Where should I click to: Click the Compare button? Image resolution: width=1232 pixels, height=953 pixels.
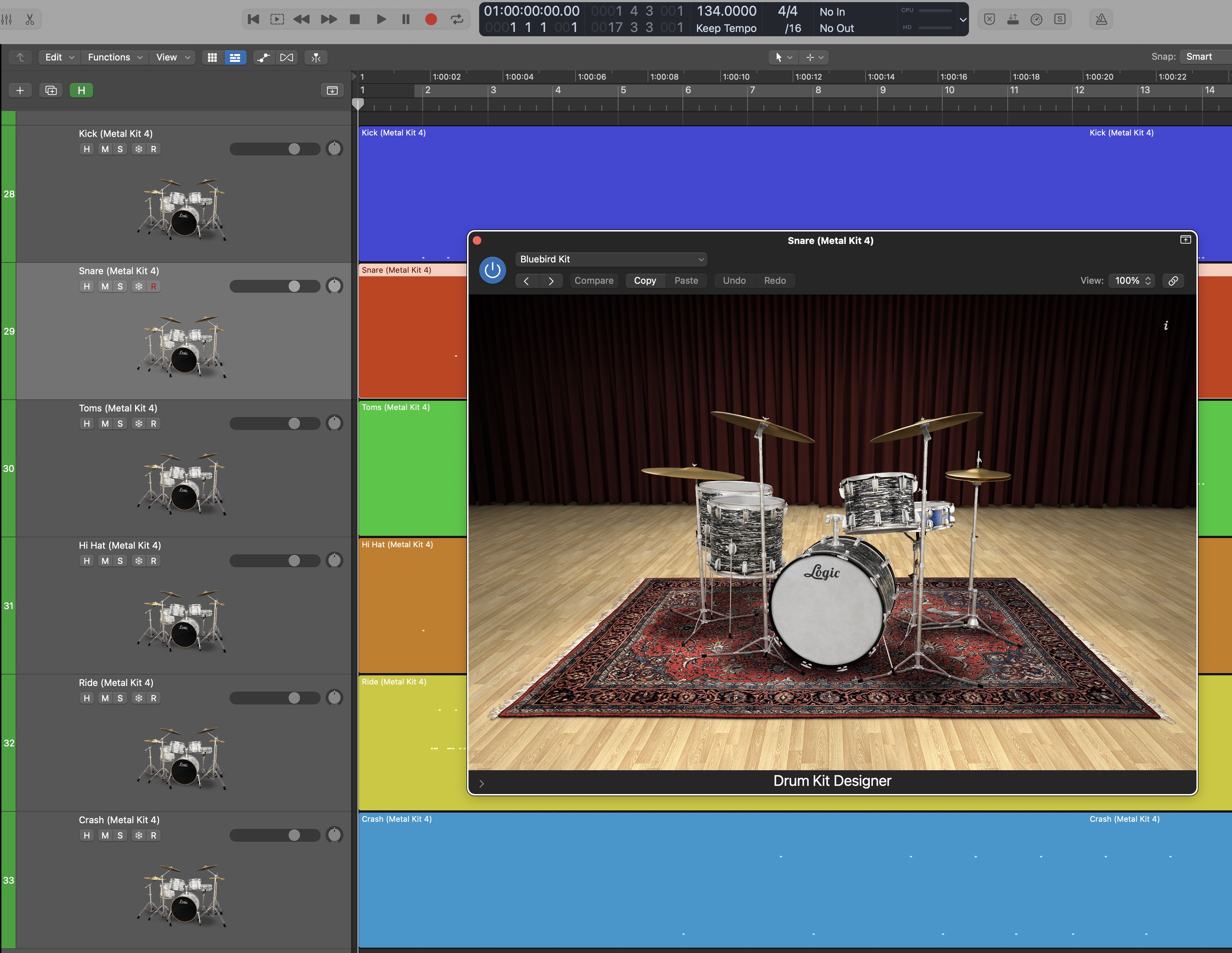coord(594,281)
